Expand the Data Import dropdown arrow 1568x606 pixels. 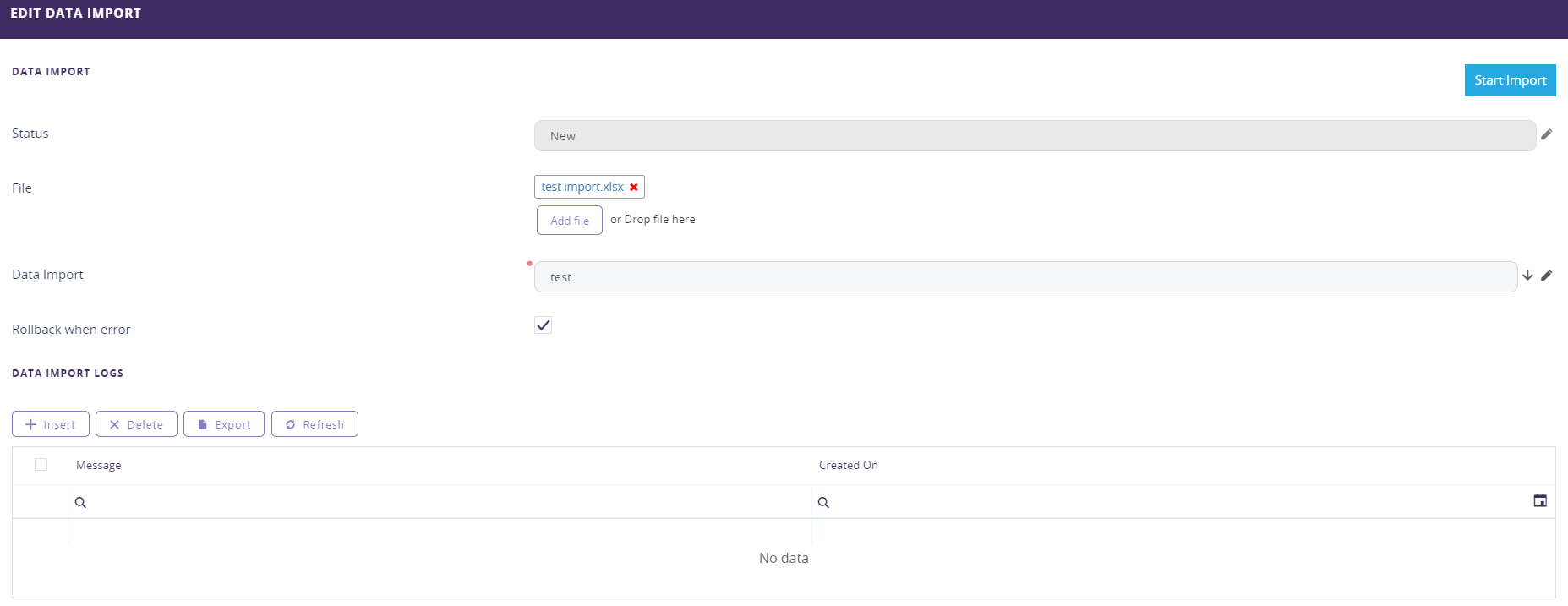[1527, 276]
